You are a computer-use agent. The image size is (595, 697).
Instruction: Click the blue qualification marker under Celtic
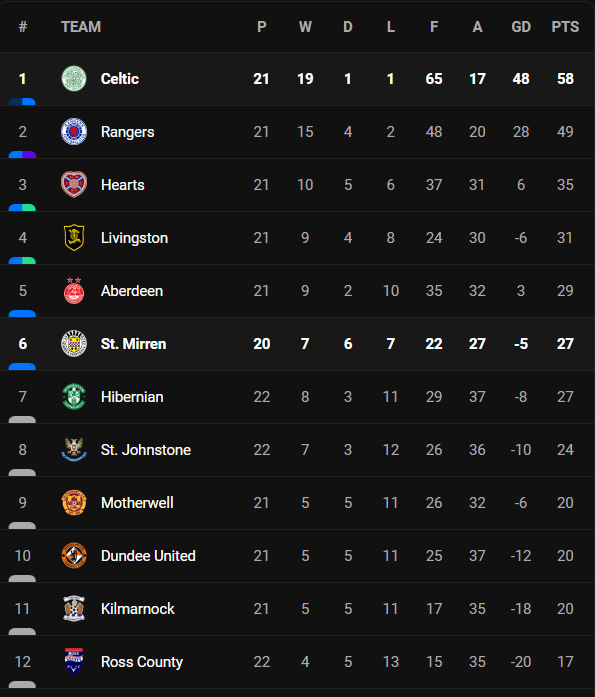coord(22,102)
